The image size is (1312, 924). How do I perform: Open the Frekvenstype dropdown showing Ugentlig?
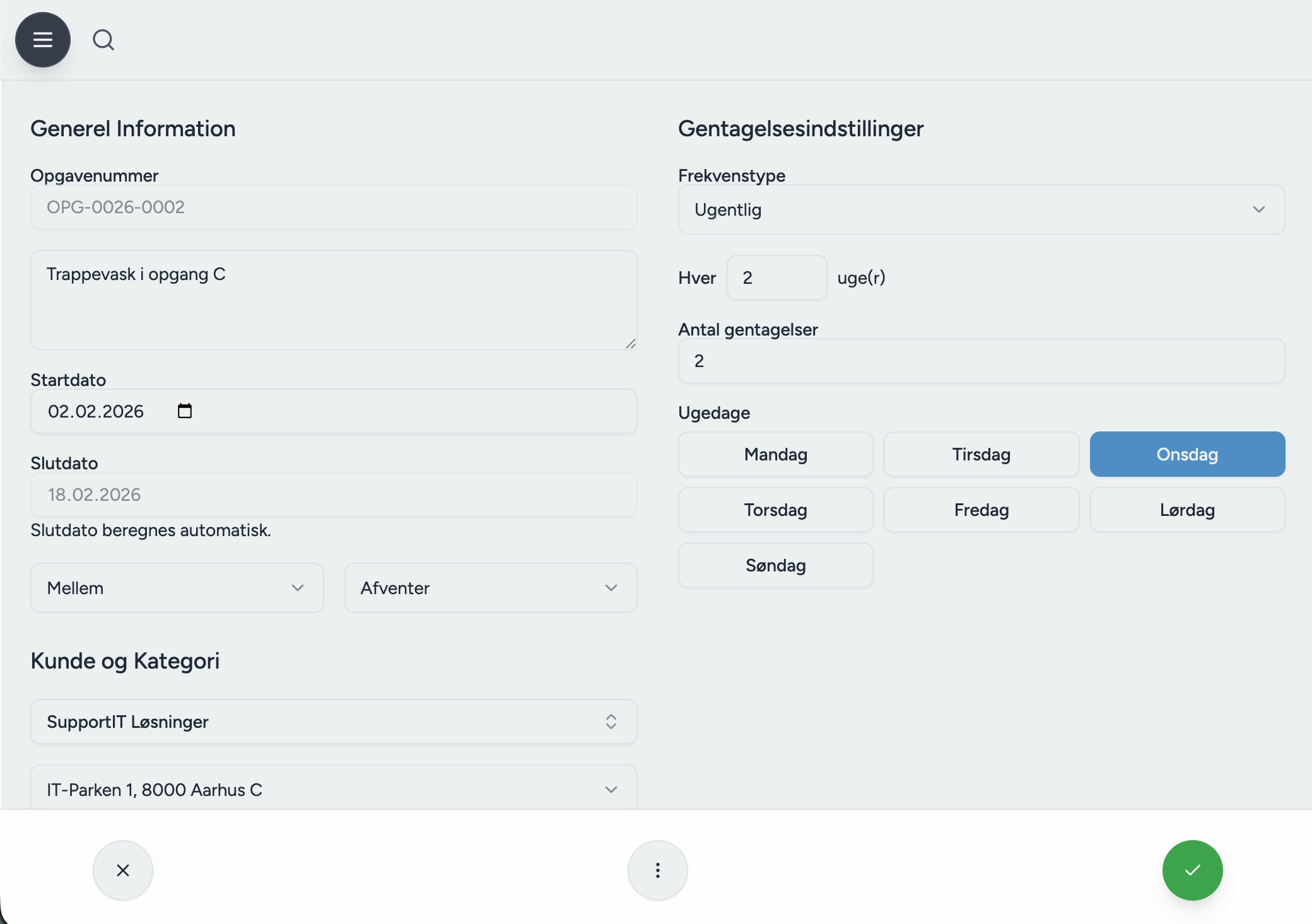click(981, 209)
